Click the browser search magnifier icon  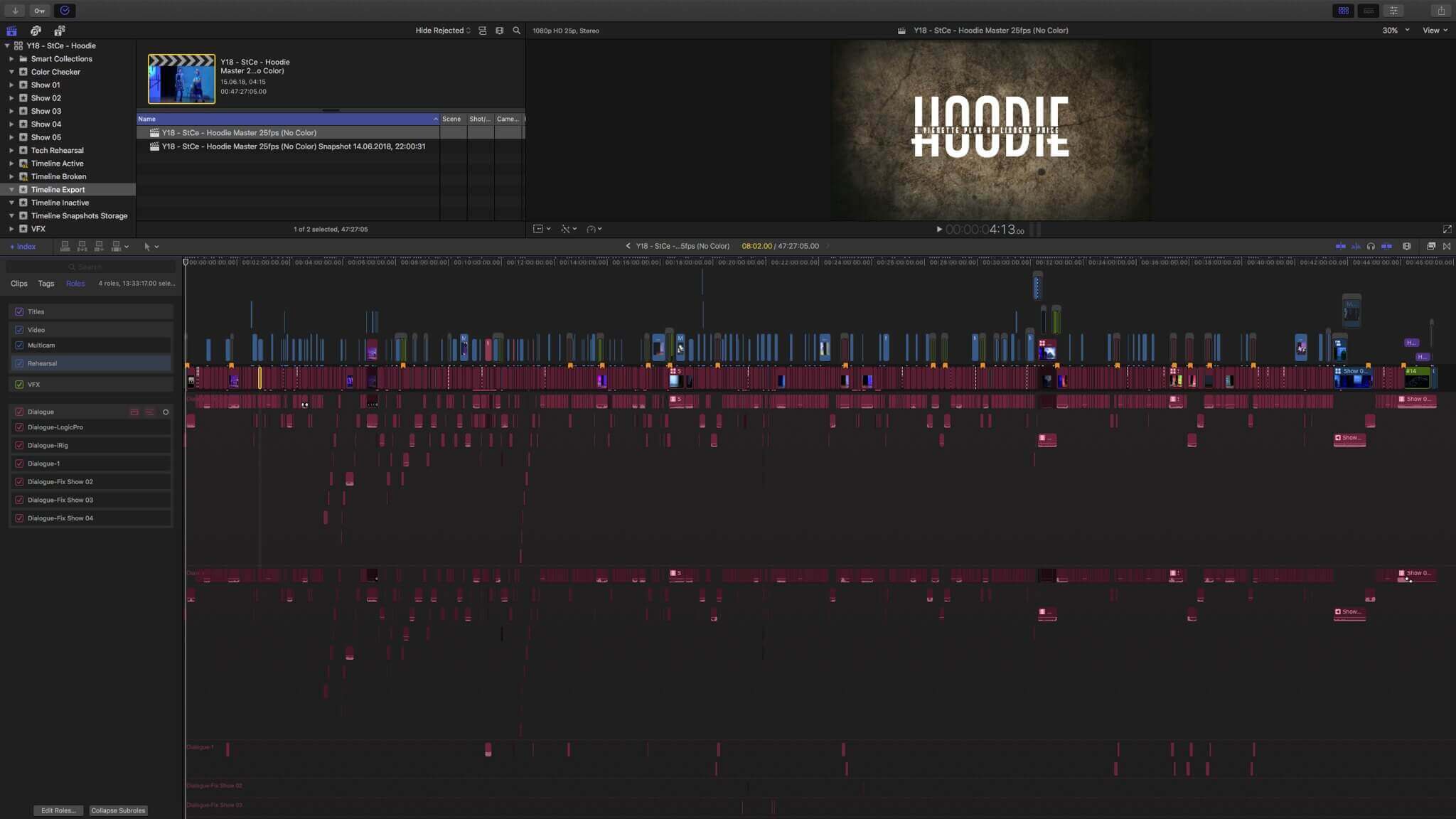coord(517,31)
